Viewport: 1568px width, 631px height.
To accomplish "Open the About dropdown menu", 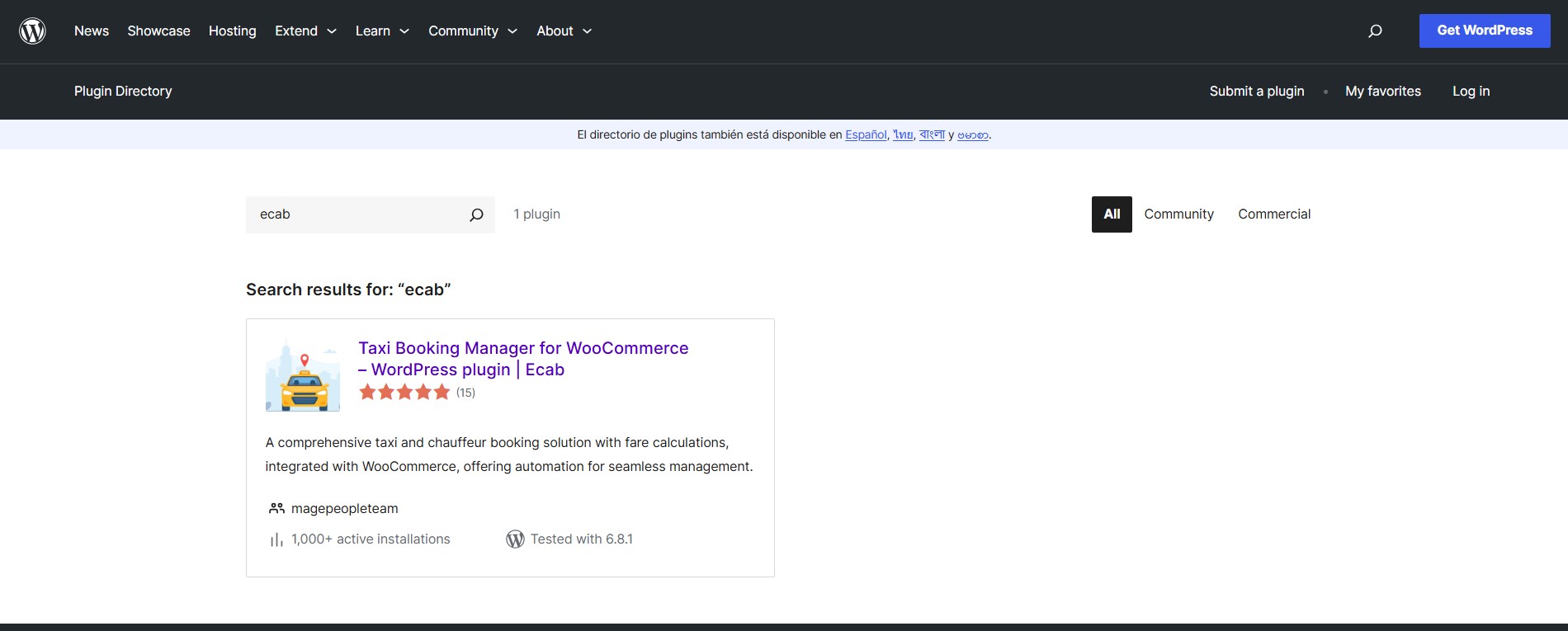I will pos(564,31).
